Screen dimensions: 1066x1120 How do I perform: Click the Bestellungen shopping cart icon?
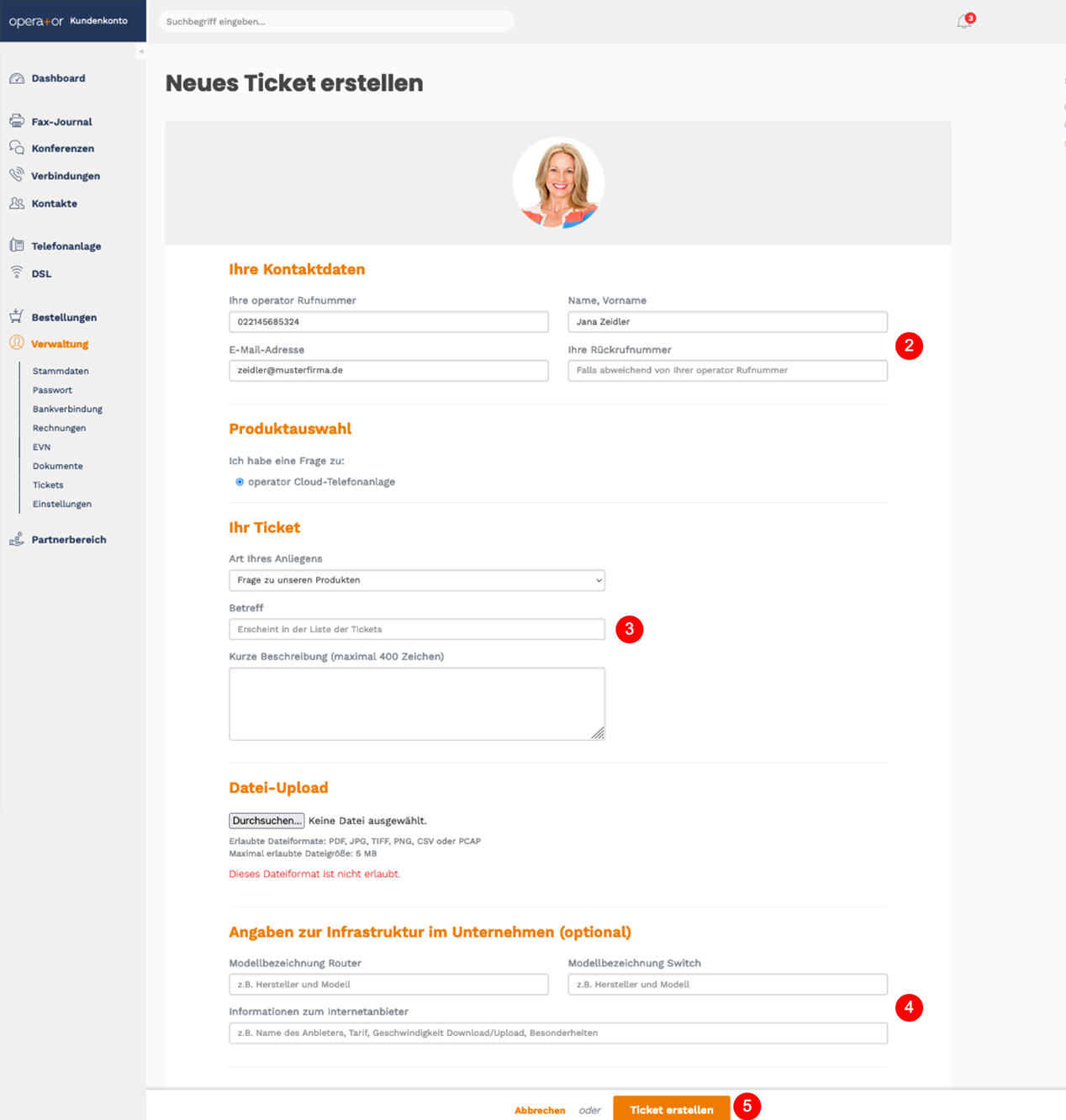[x=17, y=316]
